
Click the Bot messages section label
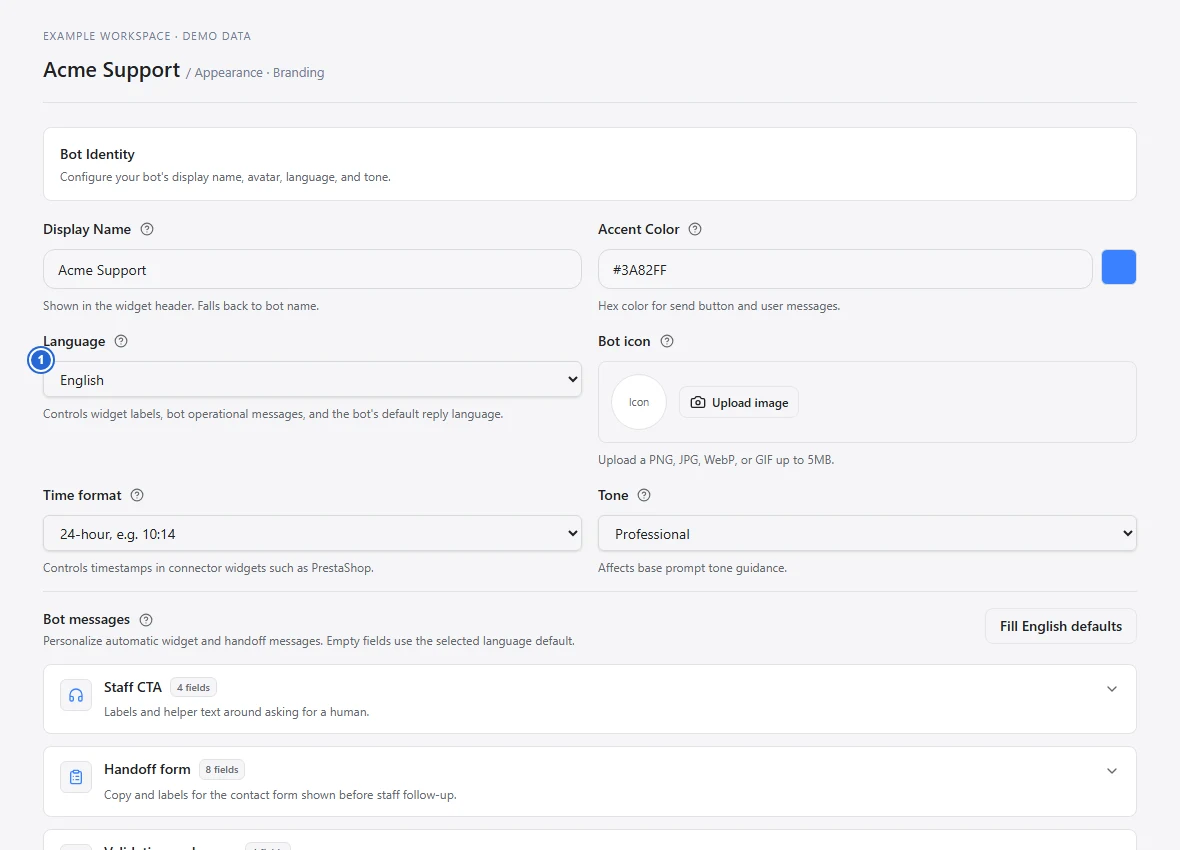click(87, 620)
